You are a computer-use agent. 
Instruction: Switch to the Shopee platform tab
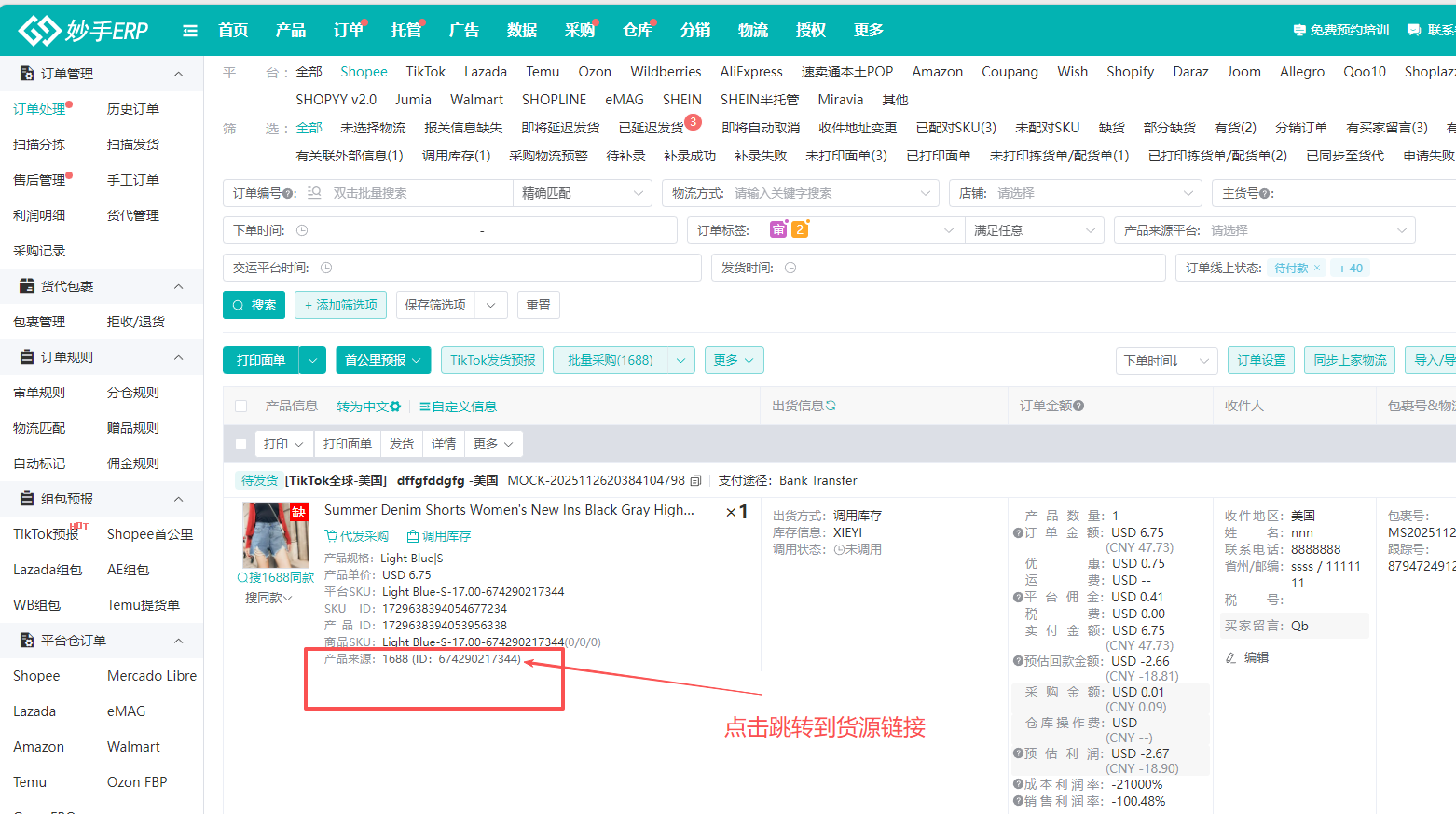[x=364, y=71]
